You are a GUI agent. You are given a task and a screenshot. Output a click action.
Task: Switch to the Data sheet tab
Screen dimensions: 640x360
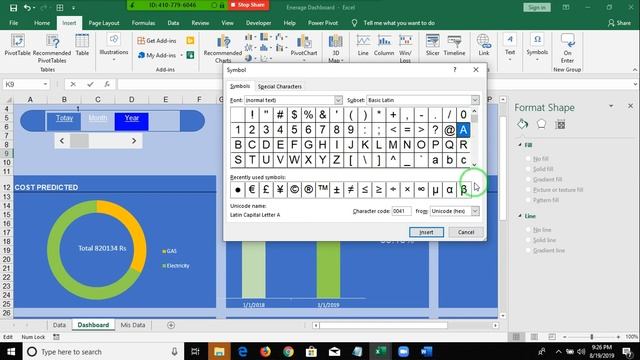59,325
